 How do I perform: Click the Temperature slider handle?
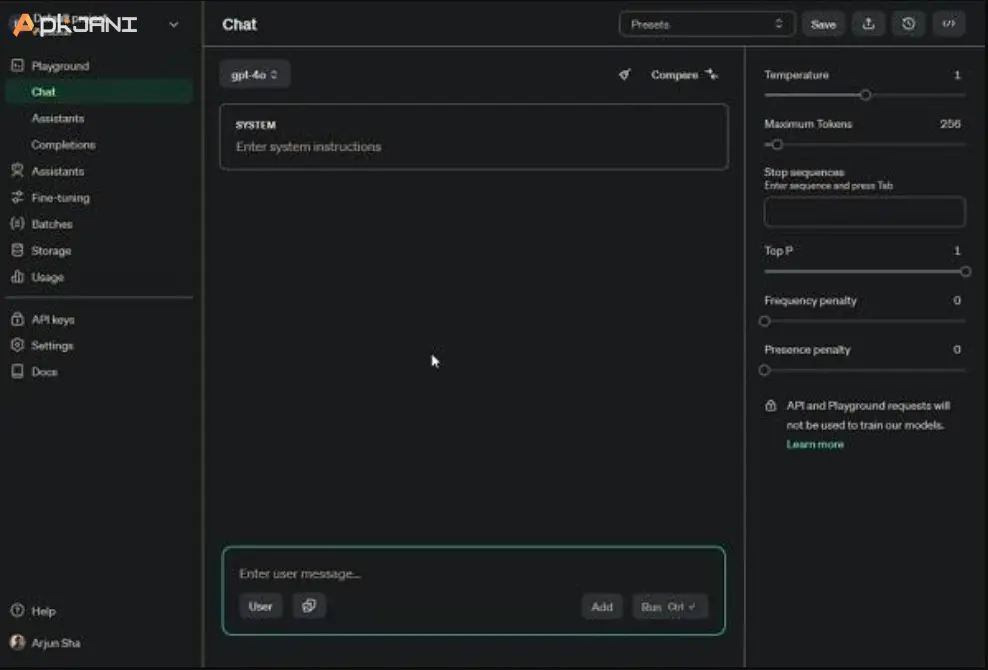pos(865,95)
